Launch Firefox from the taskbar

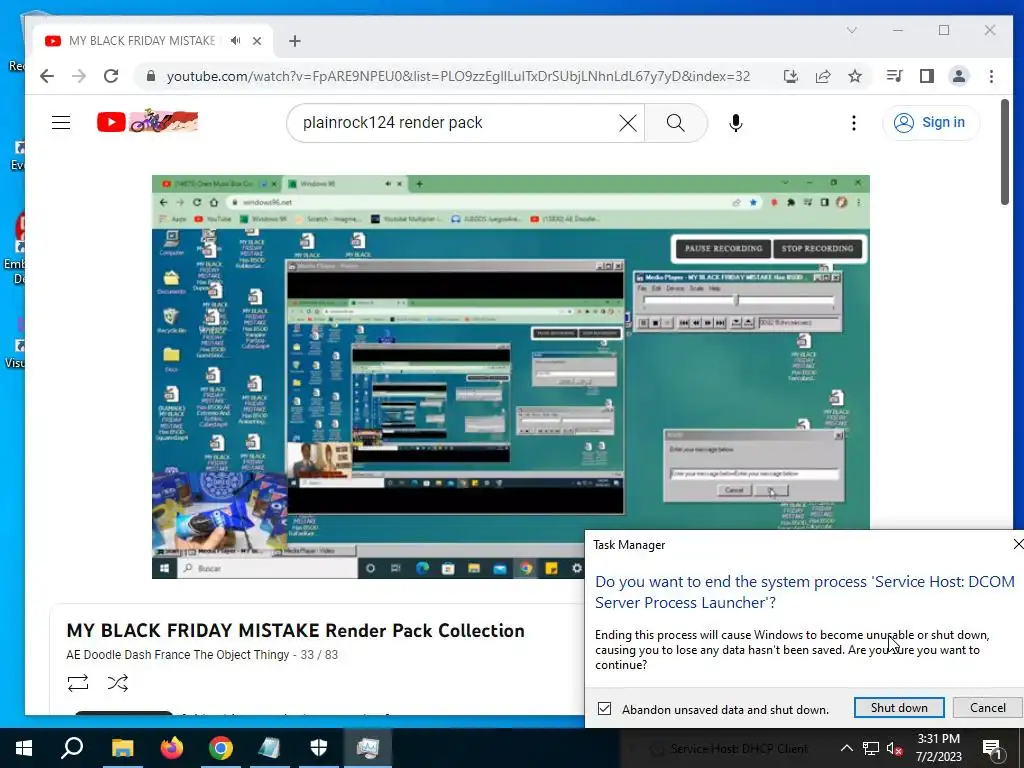(172, 748)
